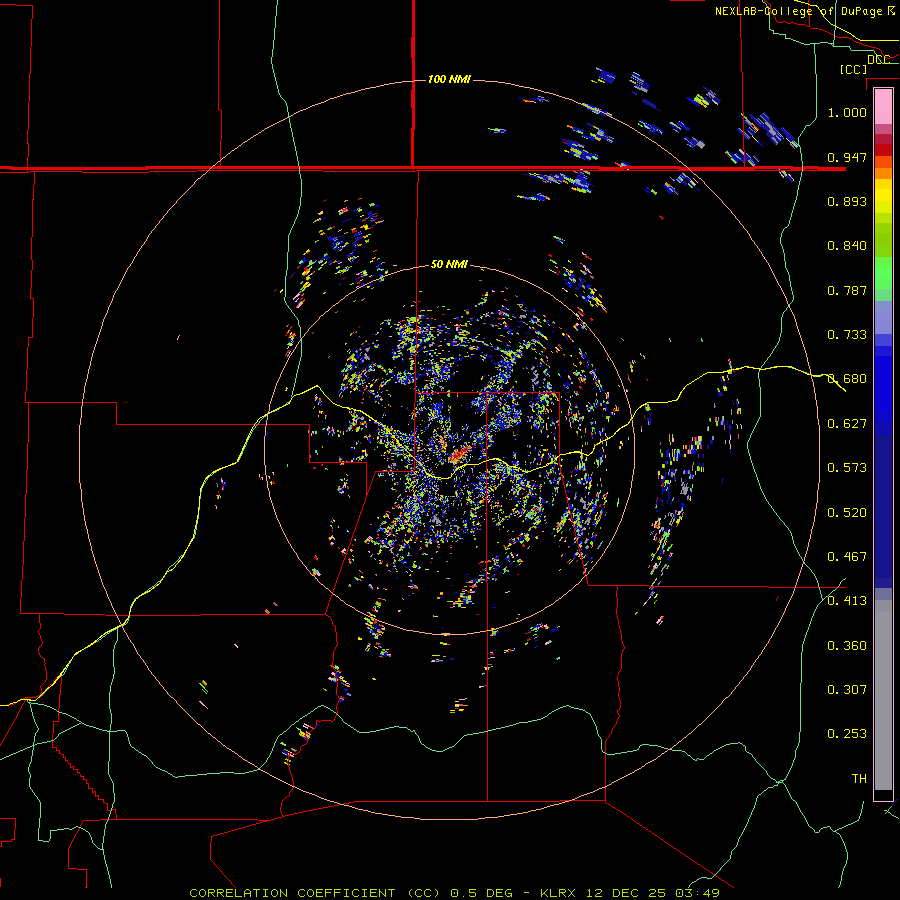
Task: Click the 0.733 scale value
Action: pyautogui.click(x=847, y=335)
